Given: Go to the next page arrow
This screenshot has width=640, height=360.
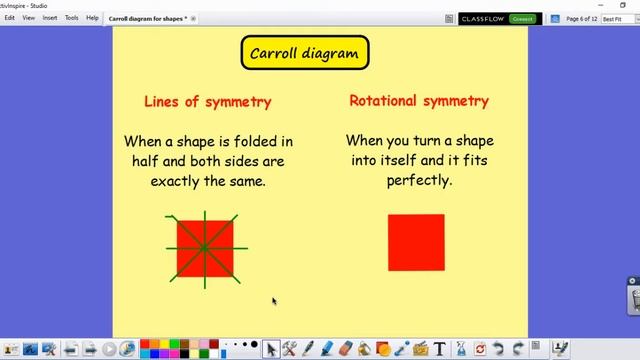Looking at the screenshot, I should (90, 349).
